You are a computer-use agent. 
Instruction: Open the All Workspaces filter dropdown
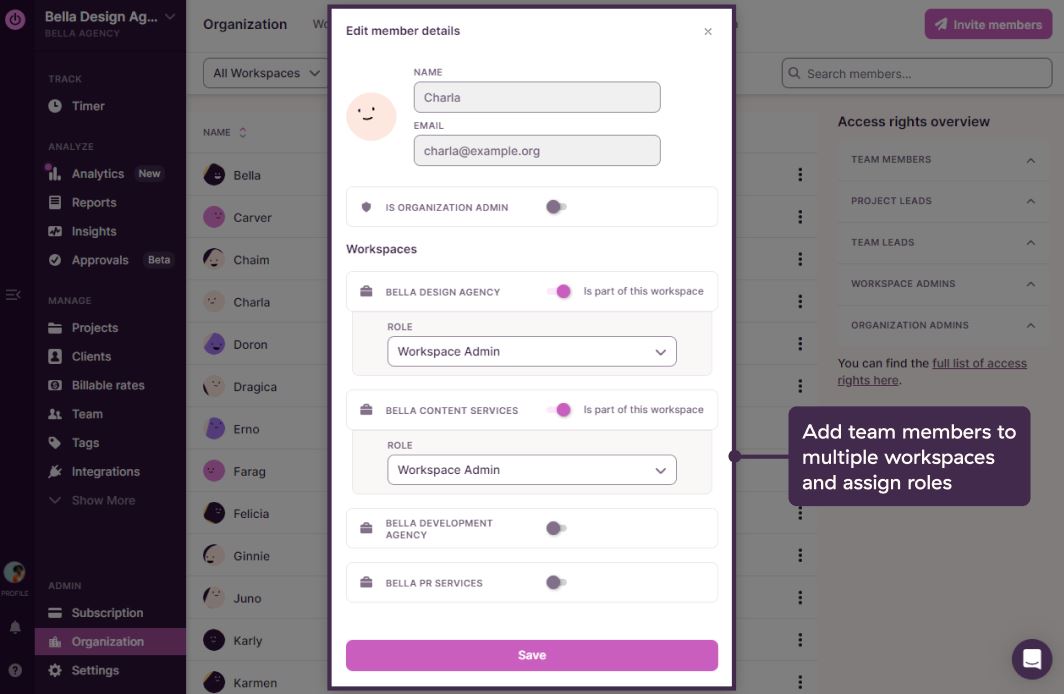[x=266, y=73]
